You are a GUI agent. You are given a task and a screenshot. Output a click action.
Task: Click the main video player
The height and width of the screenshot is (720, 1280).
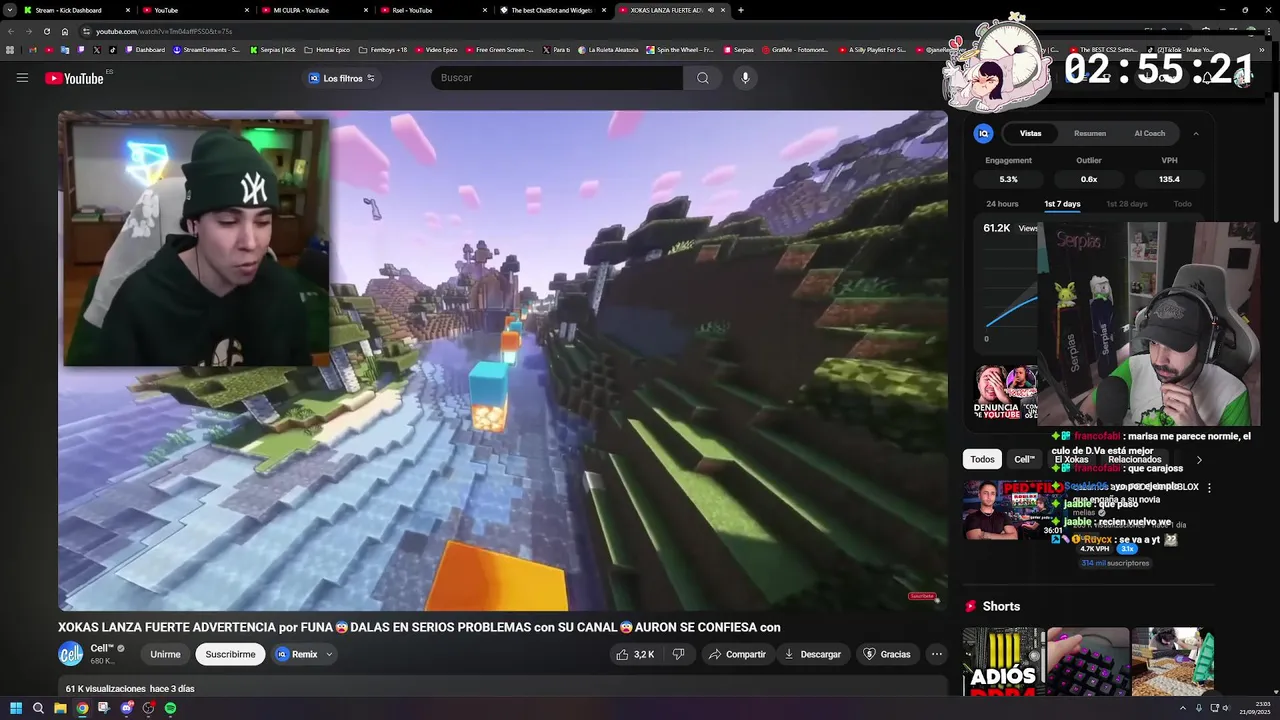503,360
